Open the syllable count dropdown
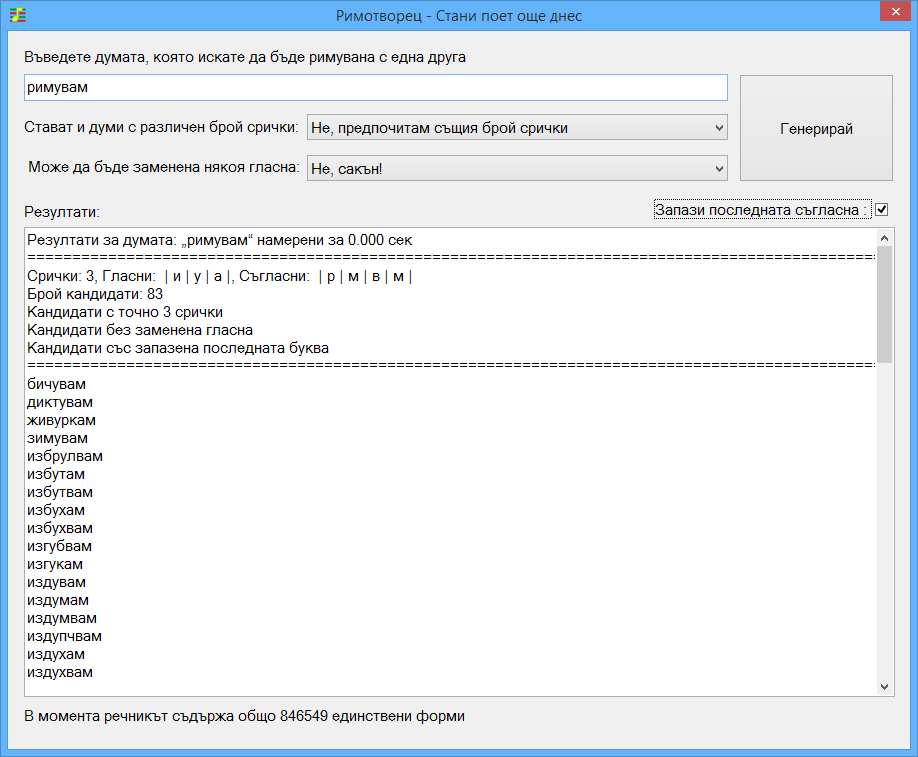The height and width of the screenshot is (757, 918). point(517,128)
